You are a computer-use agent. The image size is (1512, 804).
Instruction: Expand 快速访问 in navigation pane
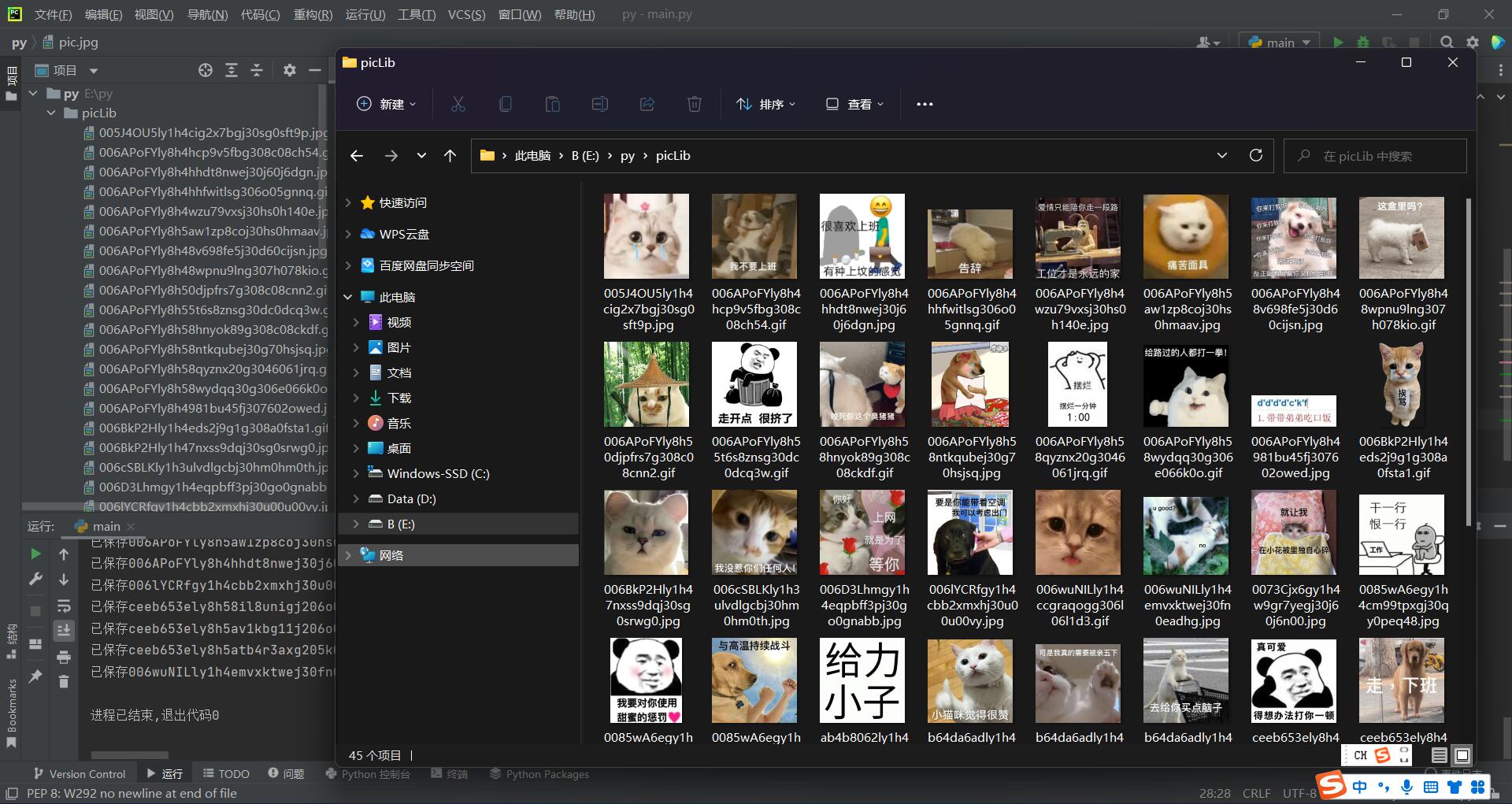pos(348,202)
